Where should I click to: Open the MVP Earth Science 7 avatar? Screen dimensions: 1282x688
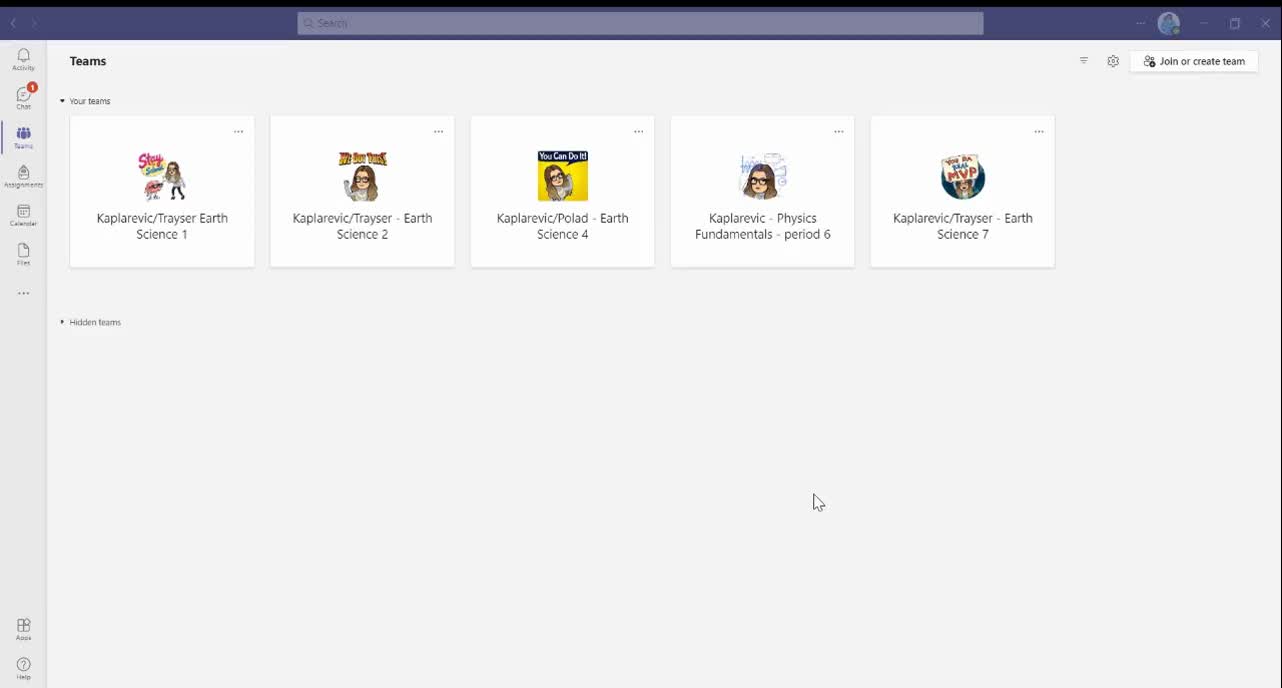962,176
